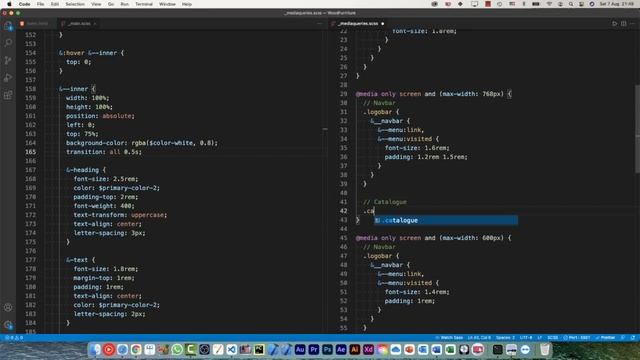The image size is (640, 360).
Task: Click the // Catalogue comment line
Action: click(x=384, y=202)
